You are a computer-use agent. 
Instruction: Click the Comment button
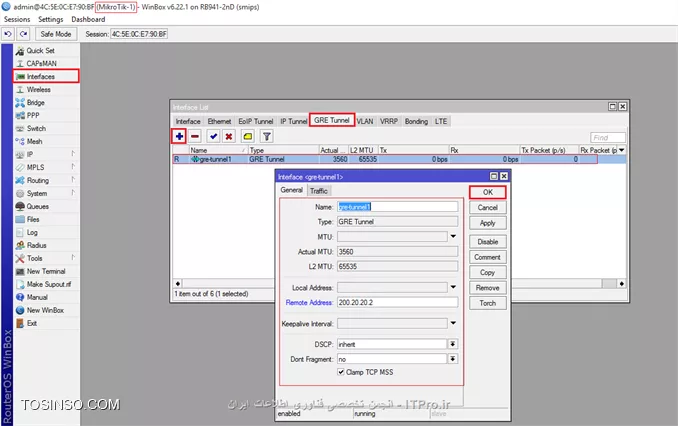click(x=488, y=257)
